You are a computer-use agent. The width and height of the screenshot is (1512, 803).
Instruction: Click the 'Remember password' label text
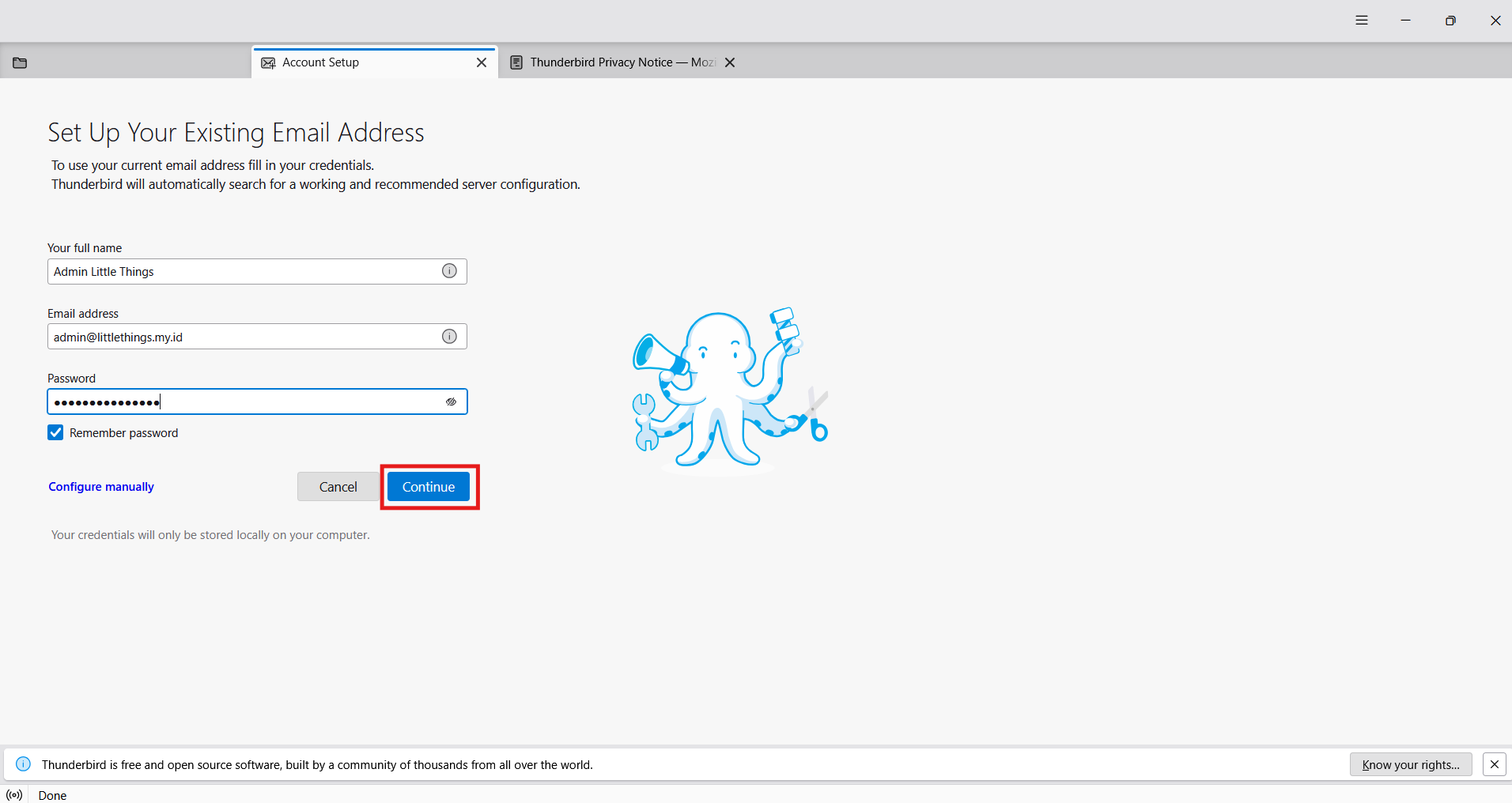pyautogui.click(x=123, y=433)
